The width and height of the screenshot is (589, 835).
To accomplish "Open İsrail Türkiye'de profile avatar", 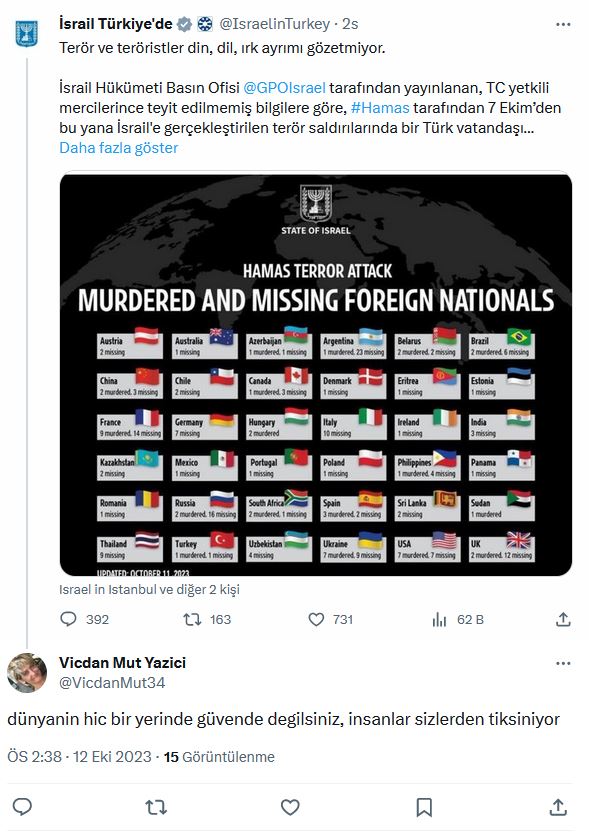I will pyautogui.click(x=27, y=33).
